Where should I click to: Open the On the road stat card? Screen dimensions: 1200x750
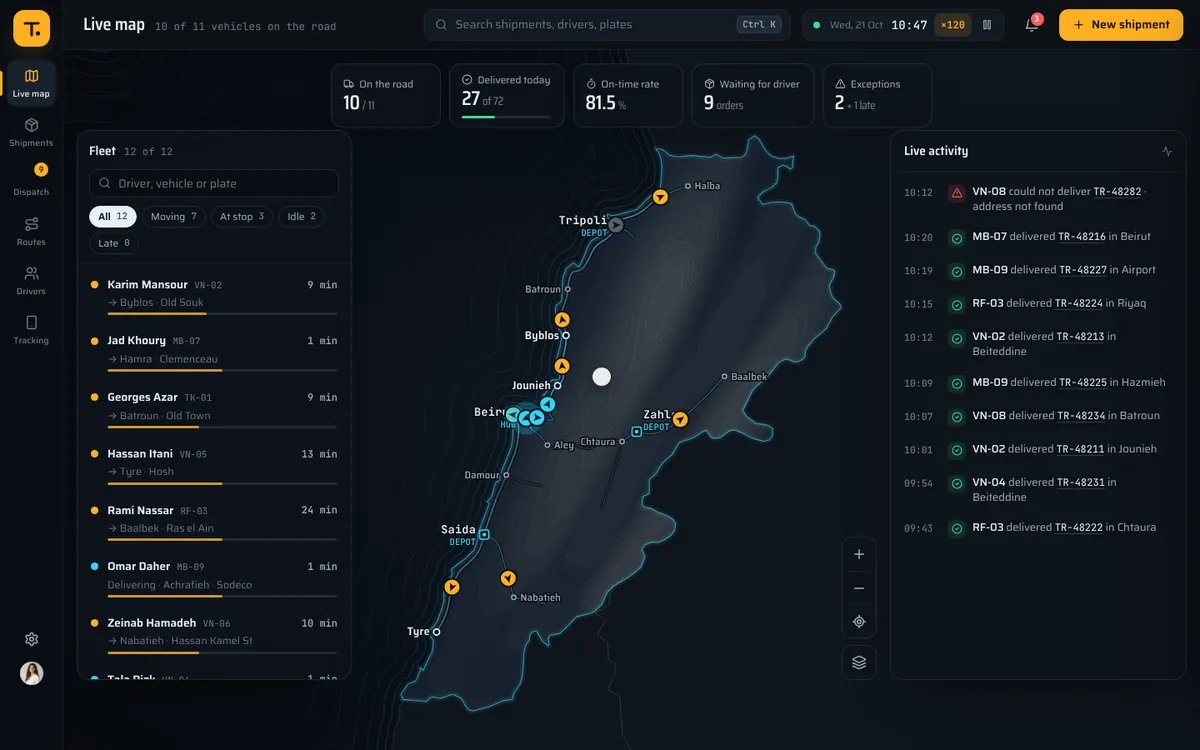coord(385,96)
